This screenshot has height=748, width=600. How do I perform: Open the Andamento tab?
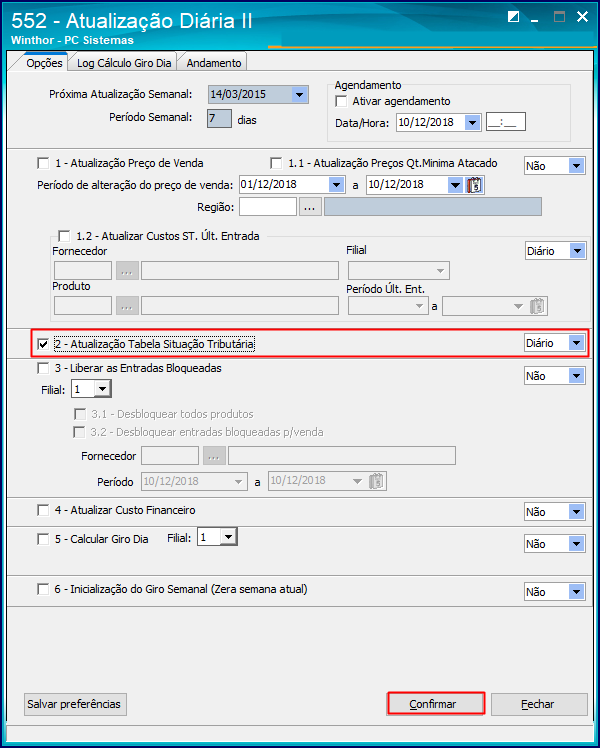point(213,63)
